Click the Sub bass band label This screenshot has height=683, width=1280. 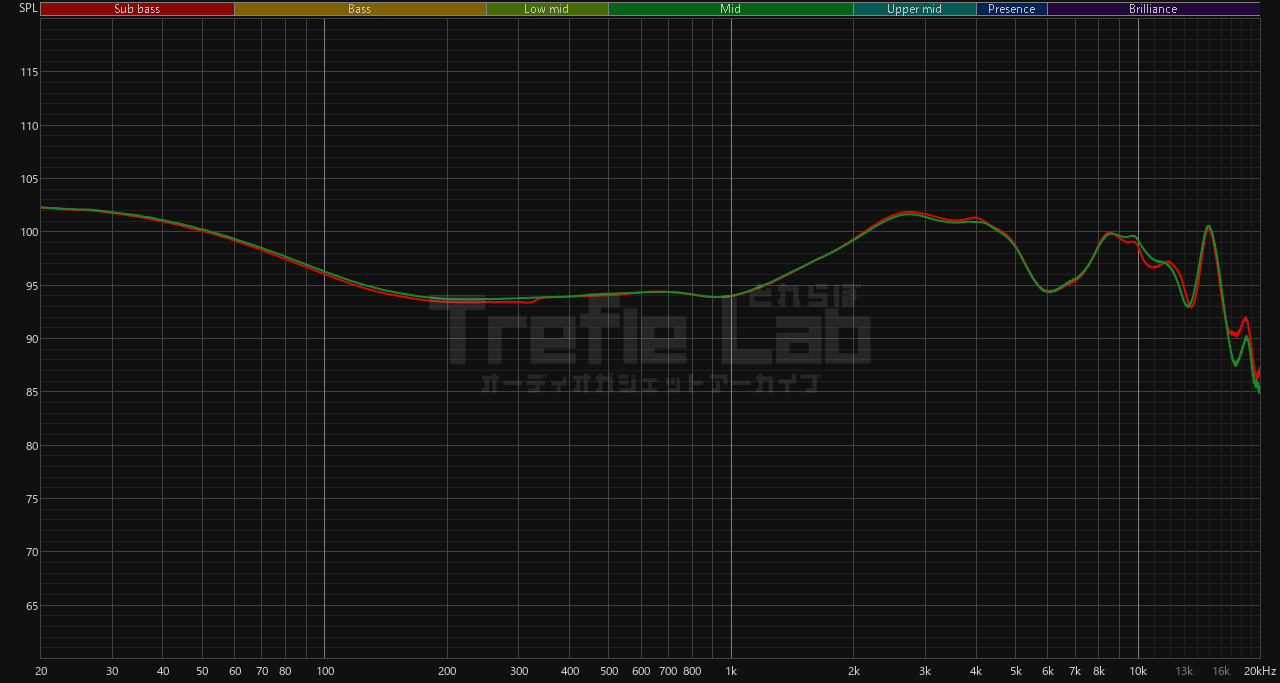pyautogui.click(x=137, y=9)
